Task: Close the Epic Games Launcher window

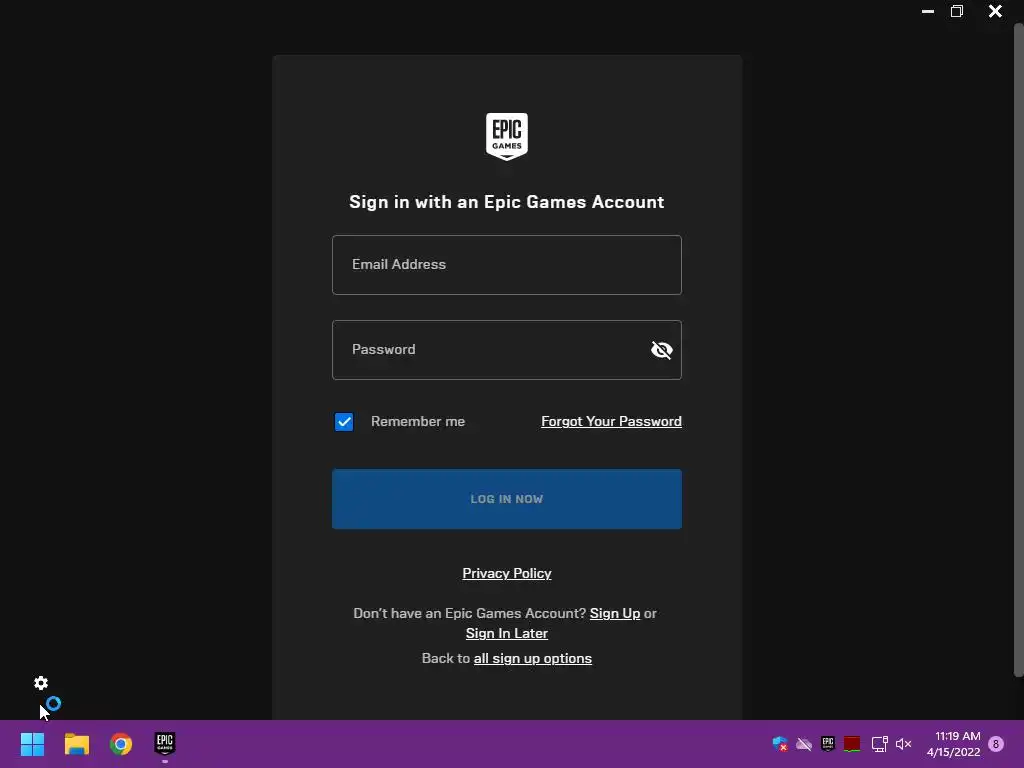Action: [995, 11]
